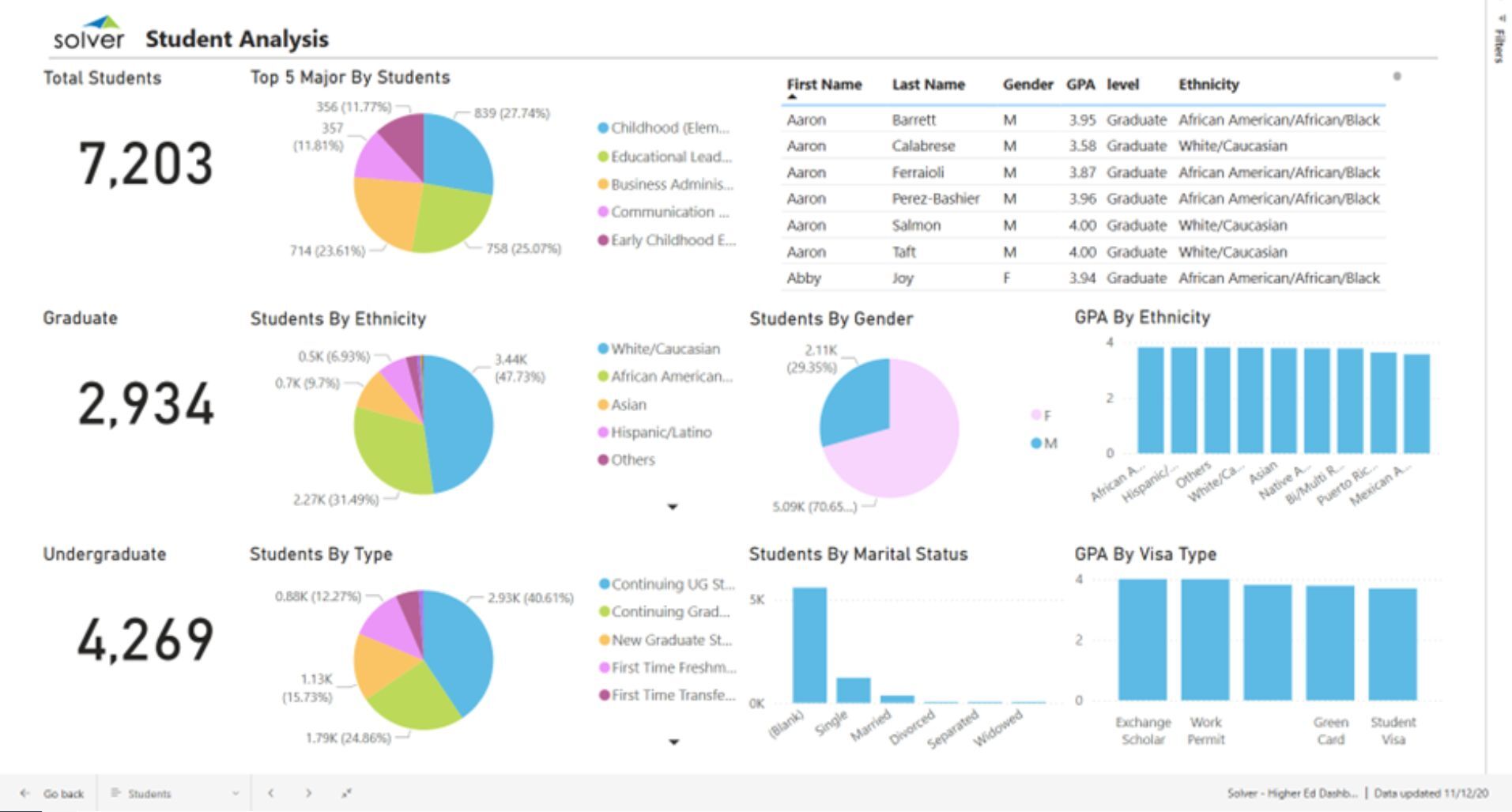Click the (Blank) bar in Marital Status chart
This screenshot has width=1512, height=812.
click(809, 644)
